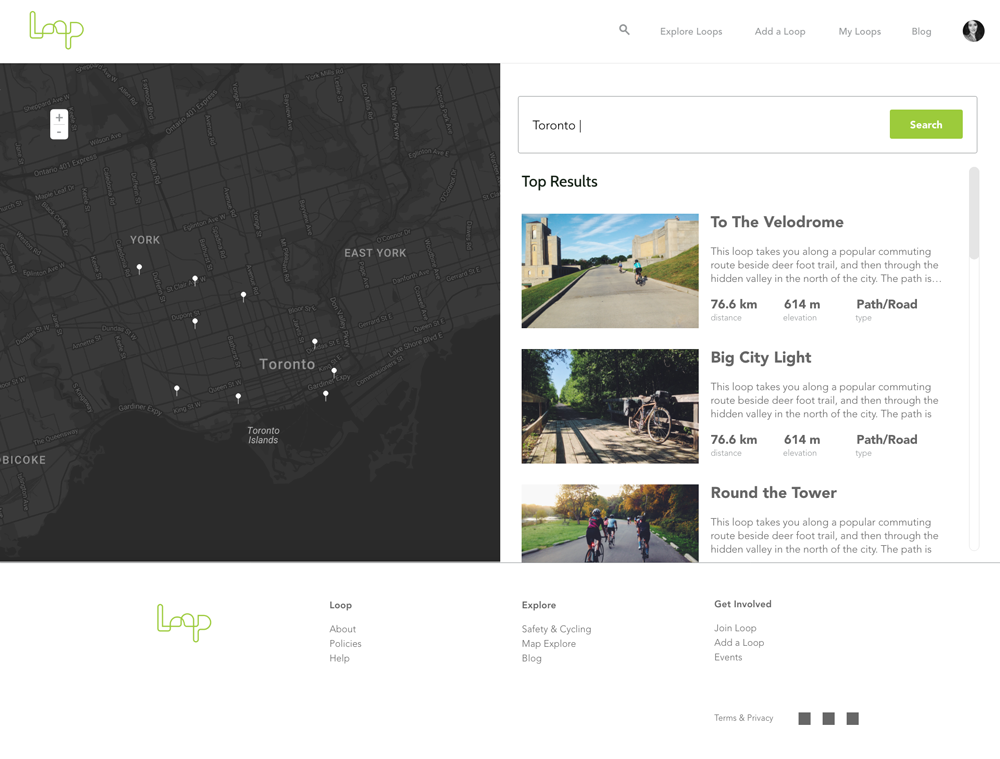Click Path/Road type of To The Velodrome
The width and height of the screenshot is (1000, 759).
pyautogui.click(x=886, y=304)
